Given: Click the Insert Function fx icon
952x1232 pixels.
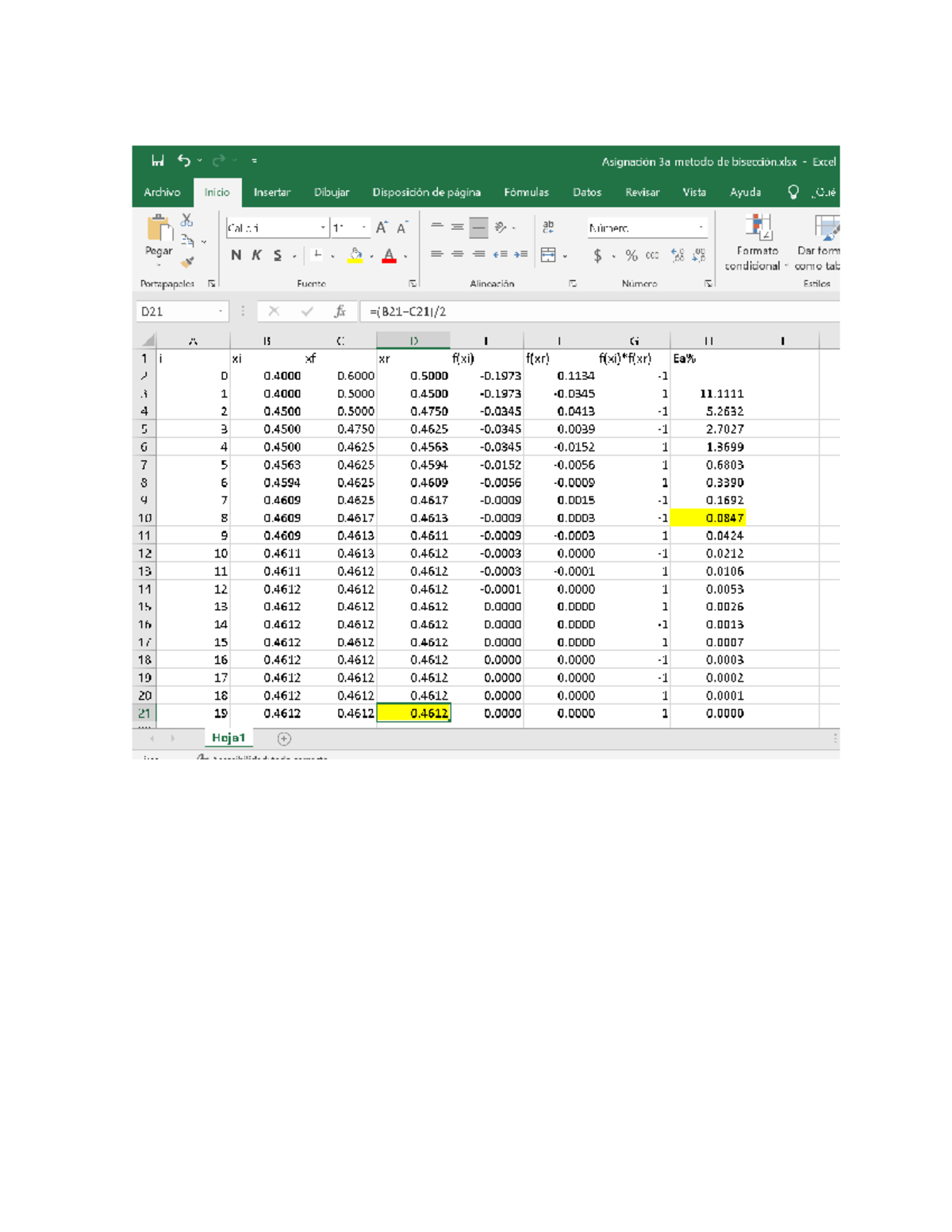Looking at the screenshot, I should click(x=340, y=312).
